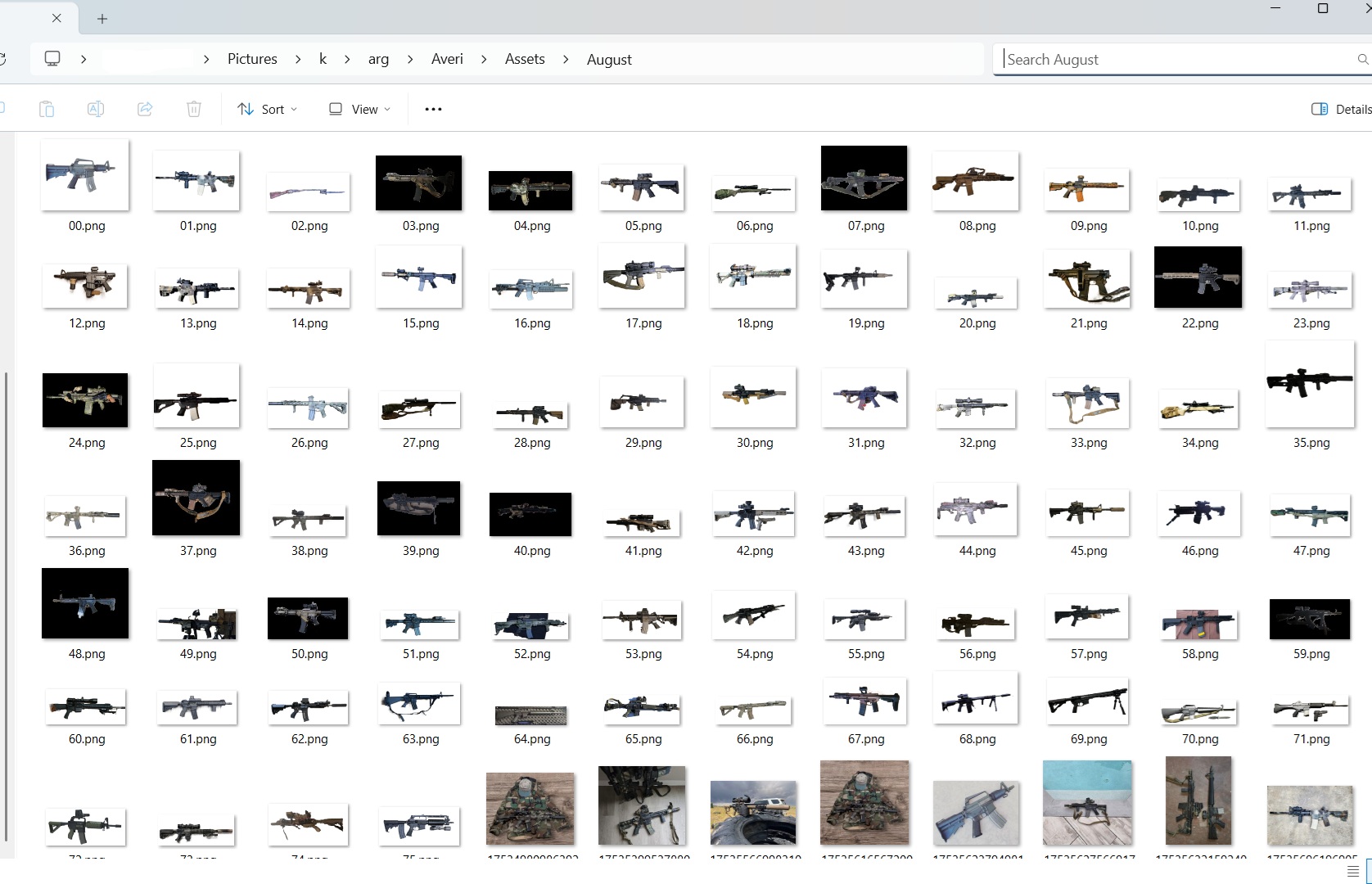The height and width of the screenshot is (884, 1372).
Task: Click file name 56.png
Action: coord(977,654)
